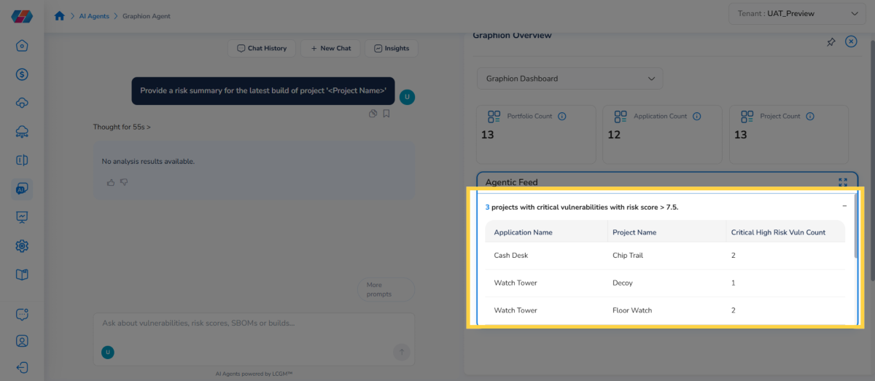Screen dimensions: 875x381
Task: Click the home icon in the breadcrumb
Action: 59,16
